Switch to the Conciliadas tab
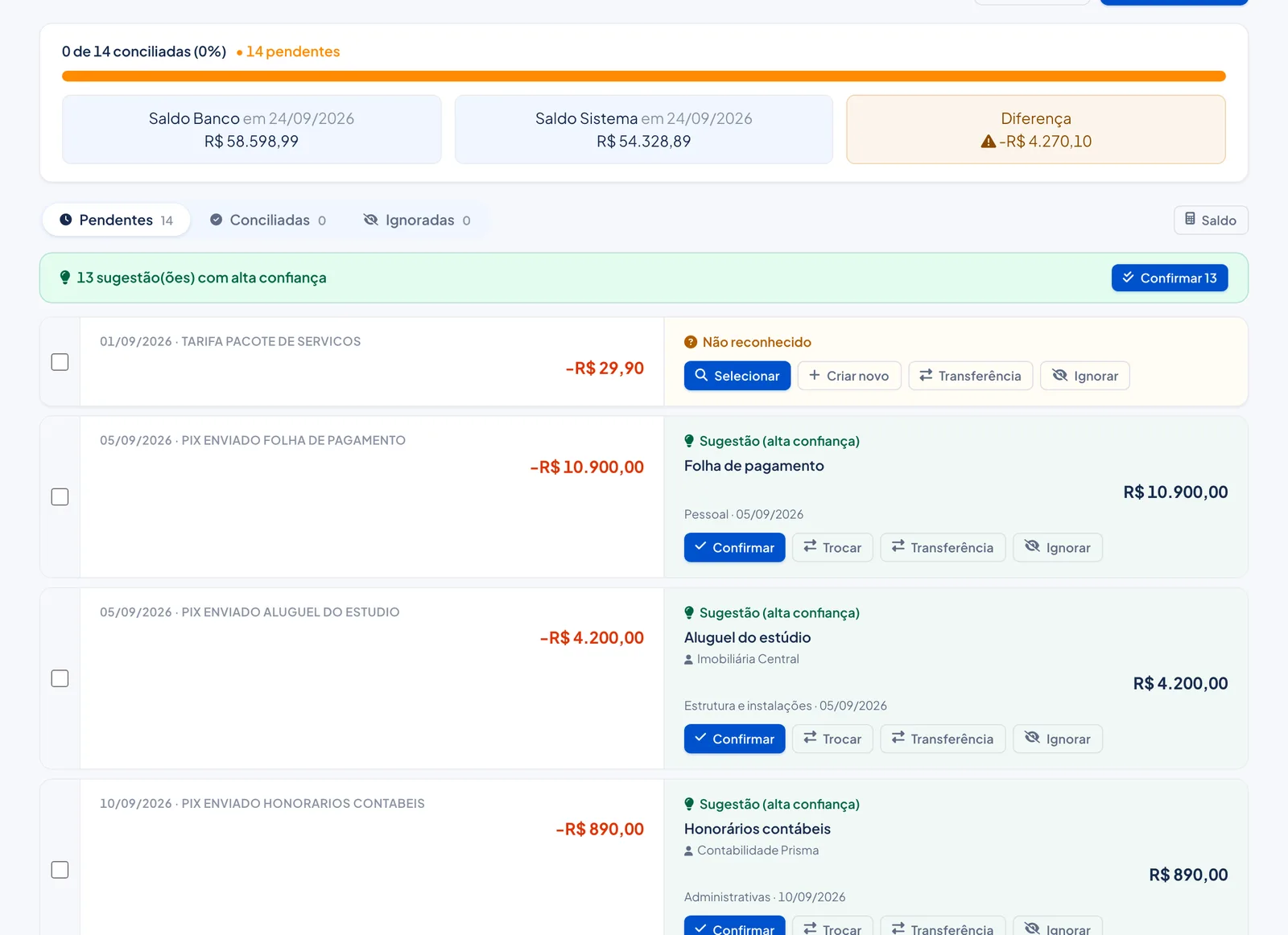1288x935 pixels. (x=268, y=220)
